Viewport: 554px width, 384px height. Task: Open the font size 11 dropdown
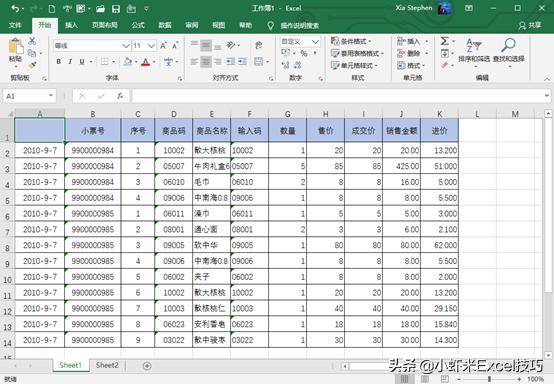151,46
